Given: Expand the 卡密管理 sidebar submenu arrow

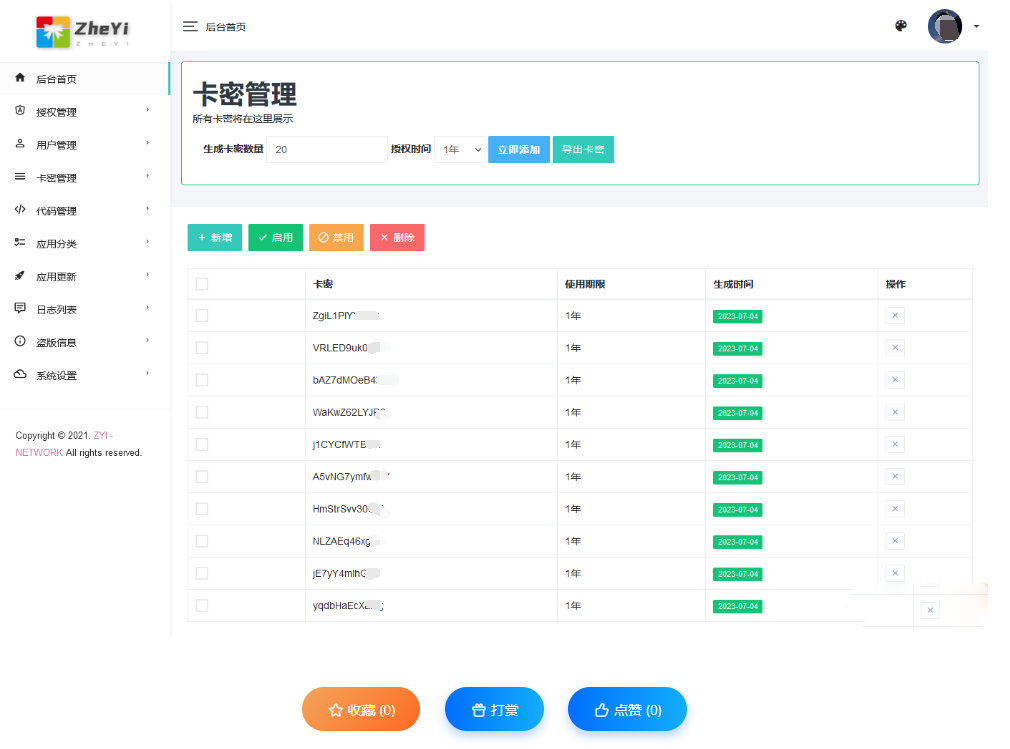Looking at the screenshot, I should pos(147,177).
